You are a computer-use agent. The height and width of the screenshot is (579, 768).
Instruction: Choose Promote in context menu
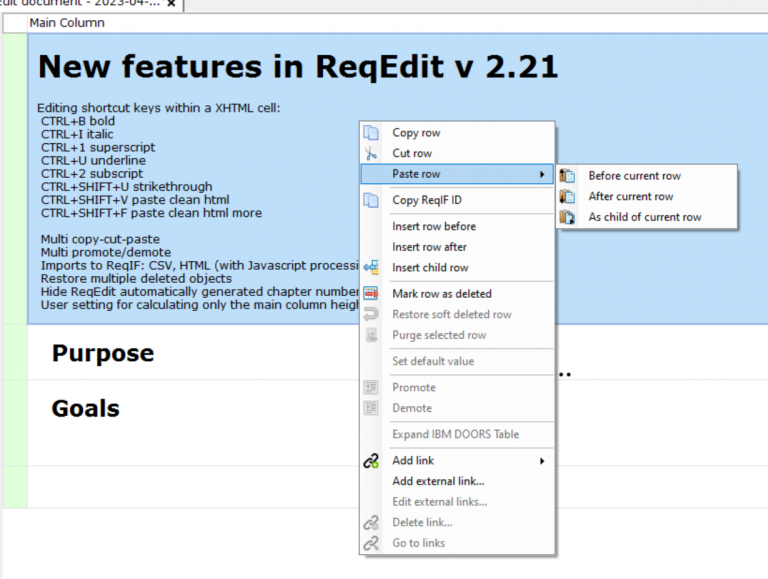(457, 387)
